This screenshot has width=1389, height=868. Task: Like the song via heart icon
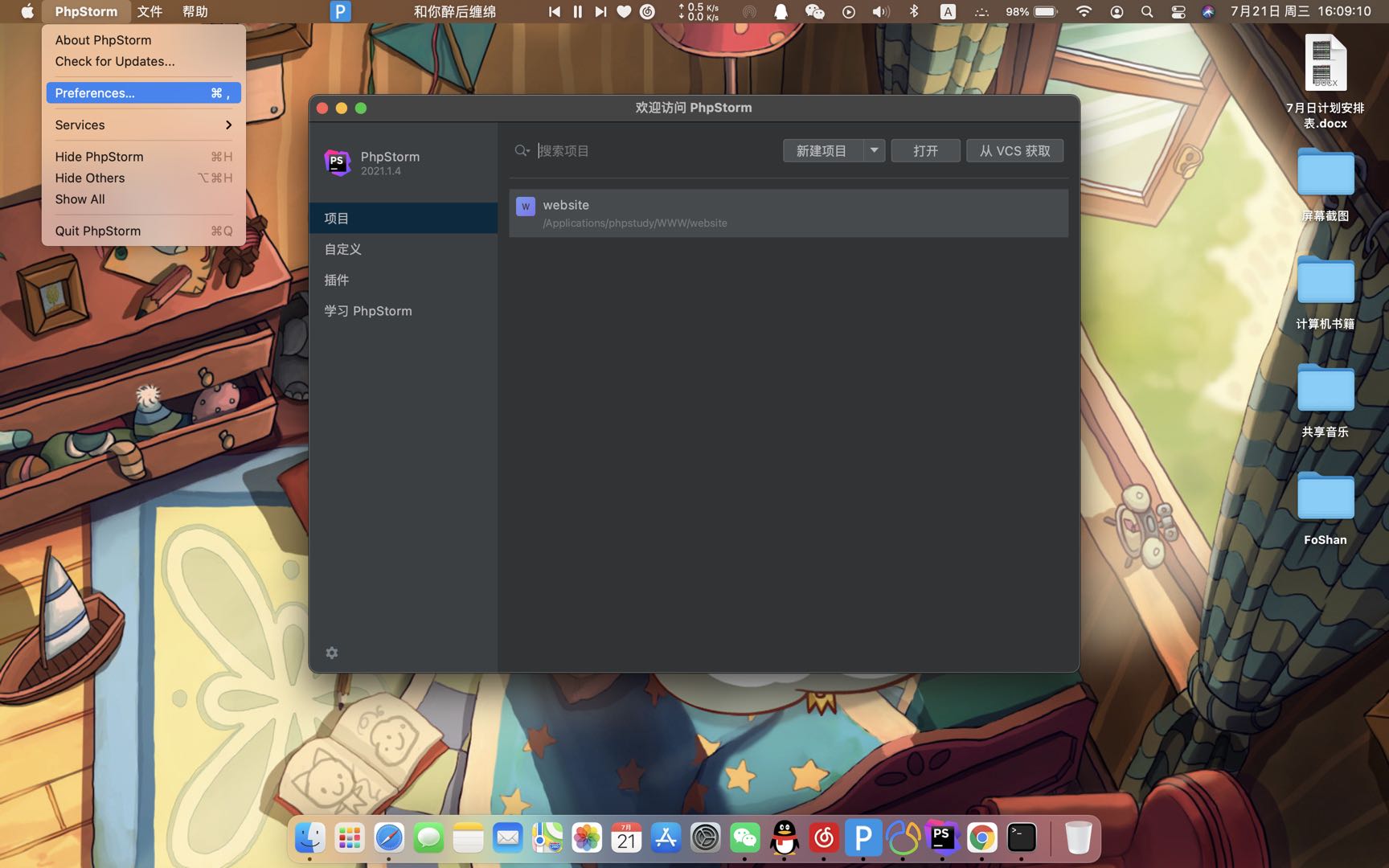[624, 11]
